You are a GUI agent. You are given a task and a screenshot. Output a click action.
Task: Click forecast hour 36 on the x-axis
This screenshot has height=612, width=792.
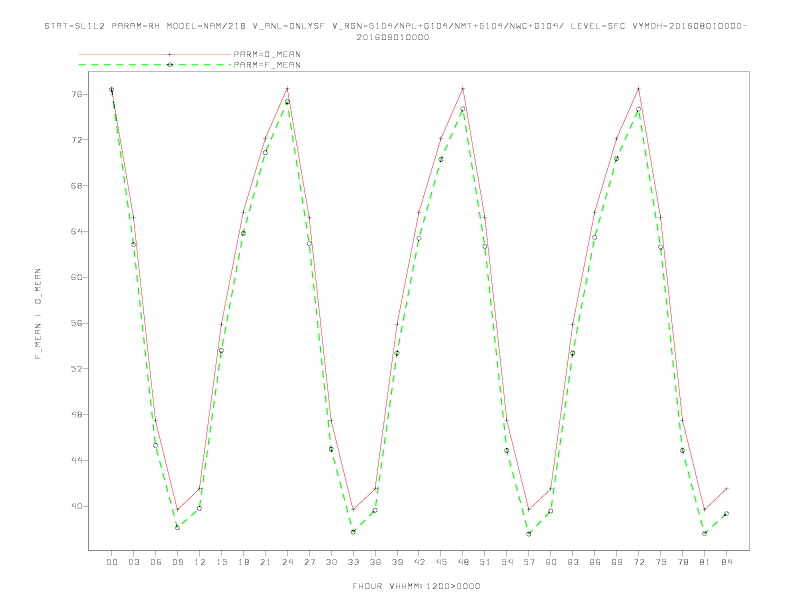375,562
